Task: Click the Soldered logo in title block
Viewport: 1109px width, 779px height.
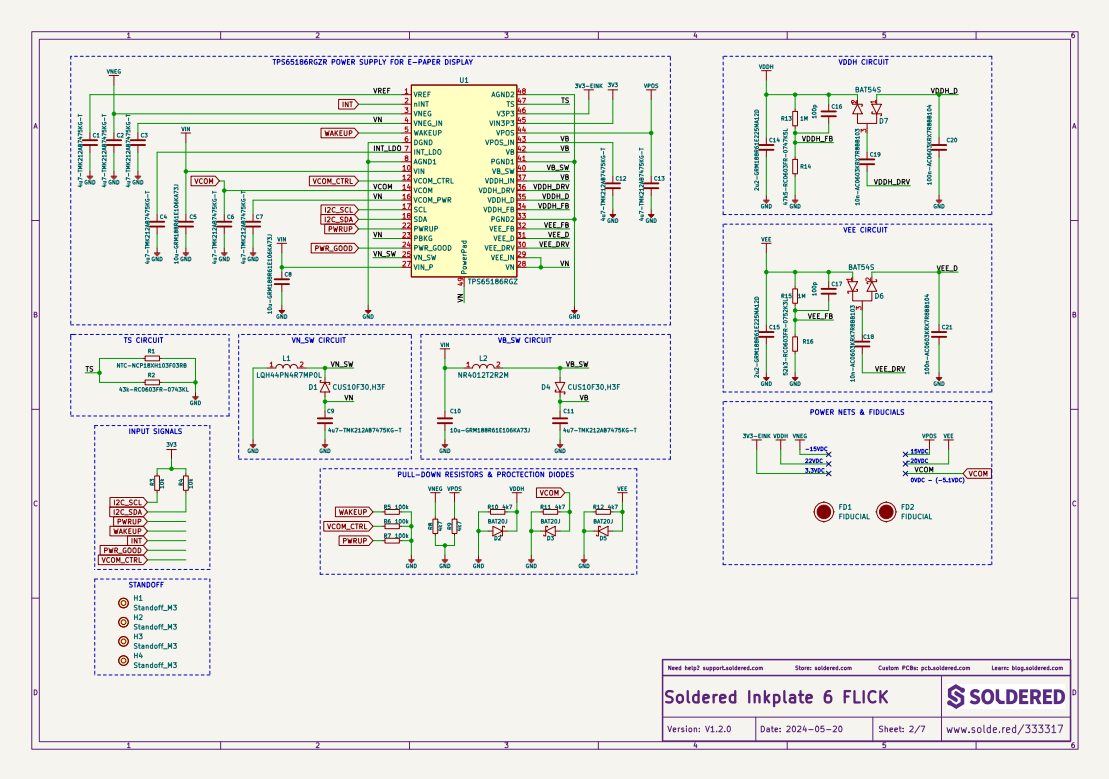Action: click(1005, 696)
